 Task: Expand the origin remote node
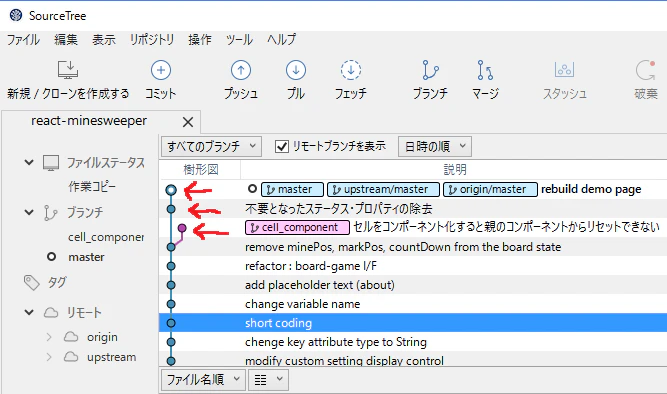click(x=49, y=337)
